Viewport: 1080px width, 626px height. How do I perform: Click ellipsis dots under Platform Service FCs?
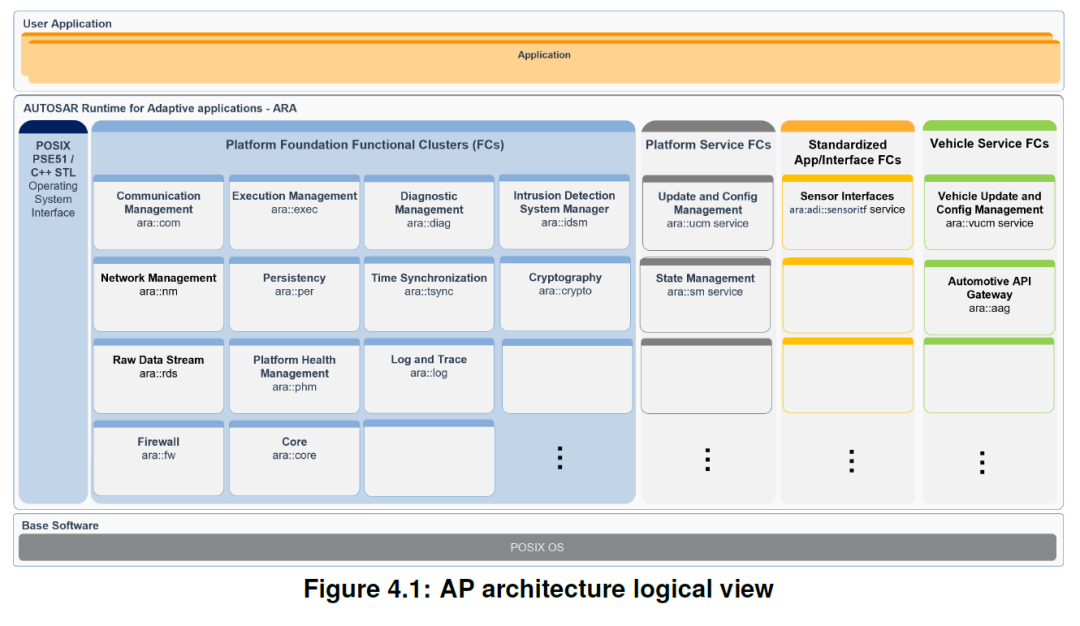(x=707, y=459)
